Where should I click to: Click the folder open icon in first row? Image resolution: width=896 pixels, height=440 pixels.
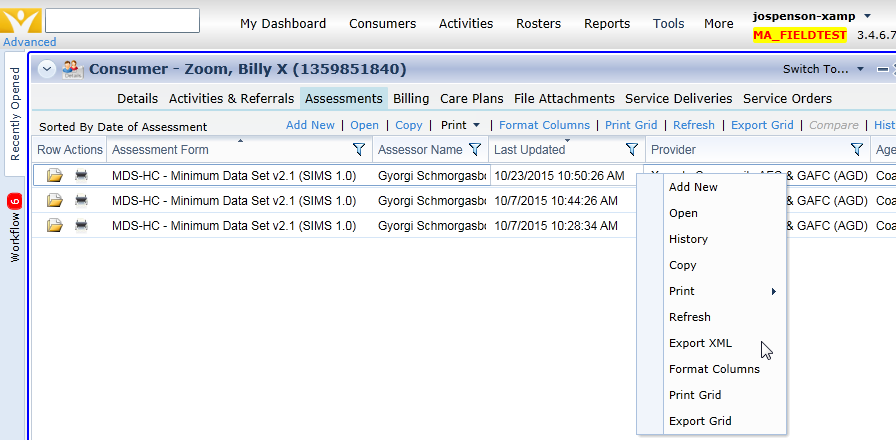click(55, 175)
